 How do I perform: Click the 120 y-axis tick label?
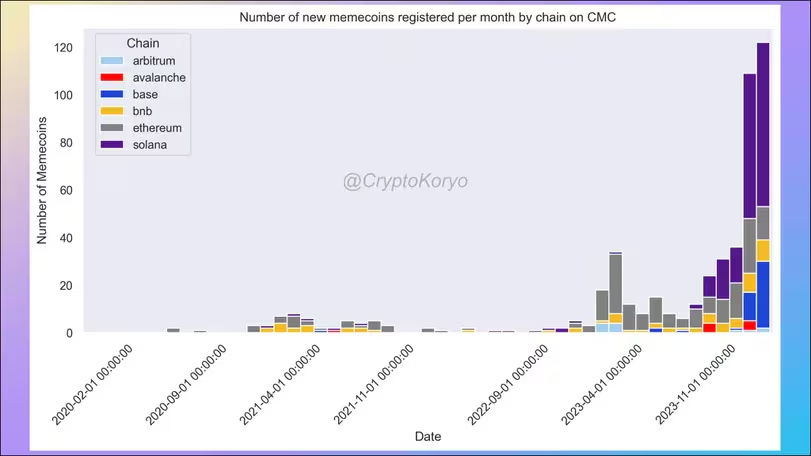[63, 48]
